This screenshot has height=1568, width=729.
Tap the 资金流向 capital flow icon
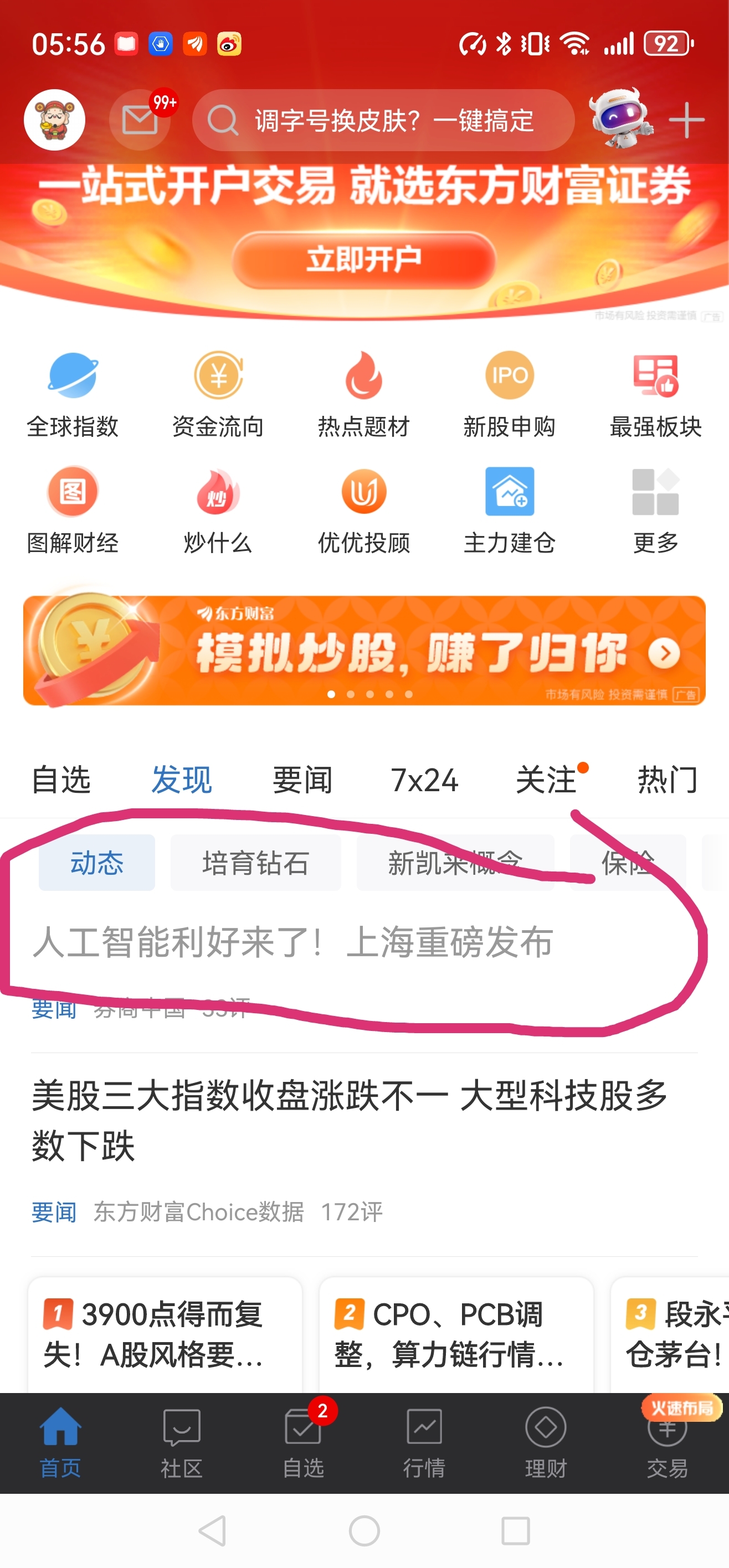coord(218,375)
